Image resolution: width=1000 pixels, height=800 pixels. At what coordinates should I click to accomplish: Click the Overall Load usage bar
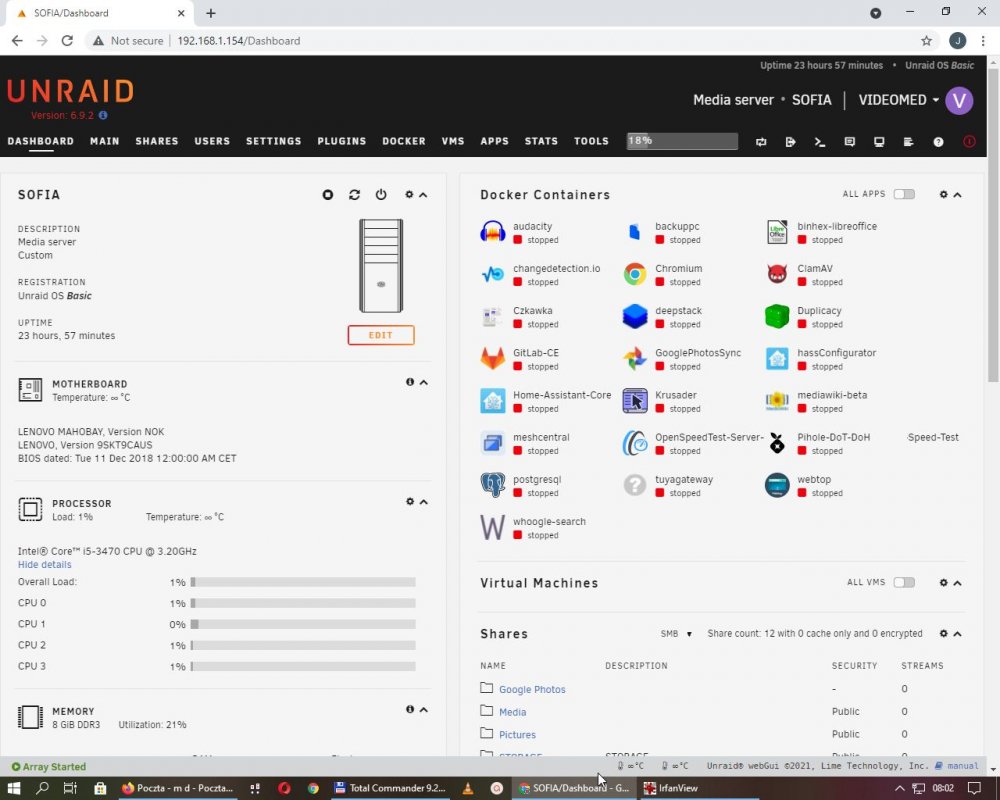tap(303, 582)
